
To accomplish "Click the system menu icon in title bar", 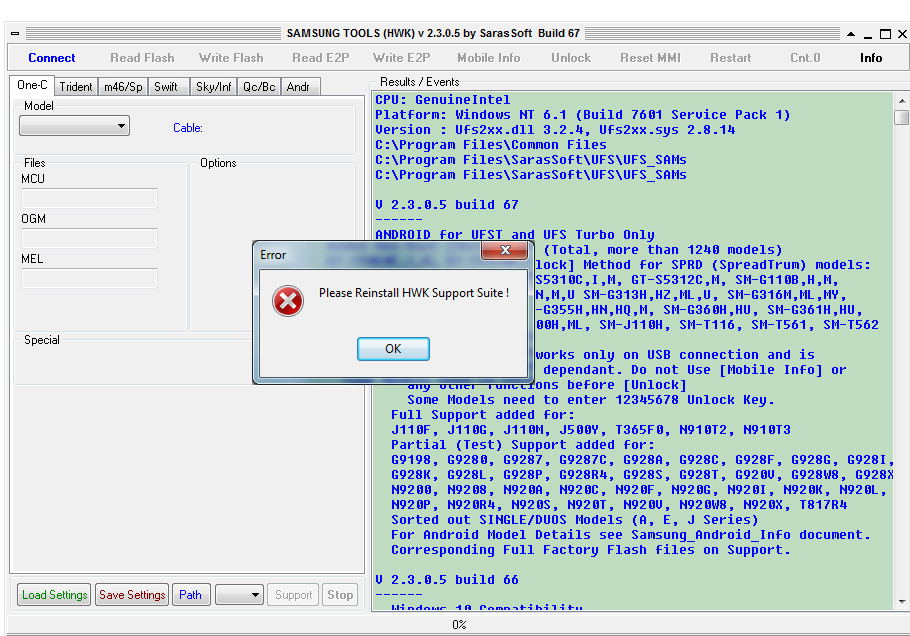I will coord(15,34).
